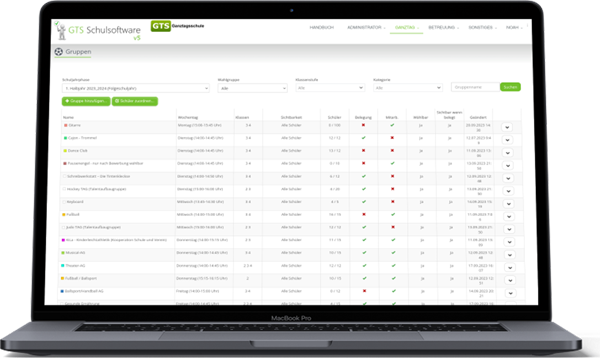This screenshot has height=360, width=600.
Task: Click the Mitarb. cross in Judo TAG row
Action: (393, 227)
